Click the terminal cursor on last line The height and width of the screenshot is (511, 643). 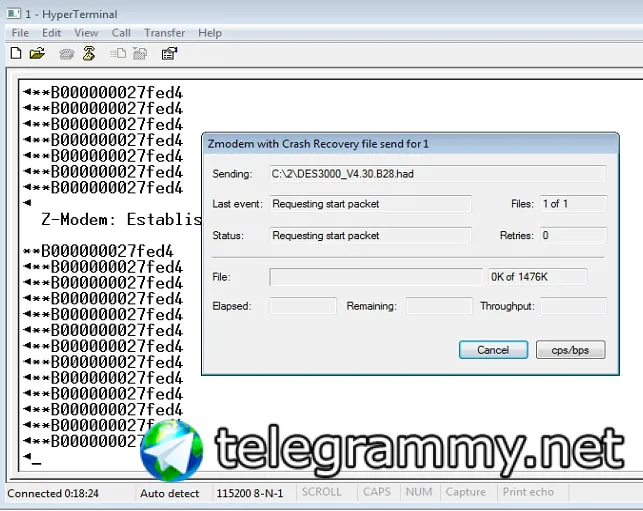coord(36,463)
